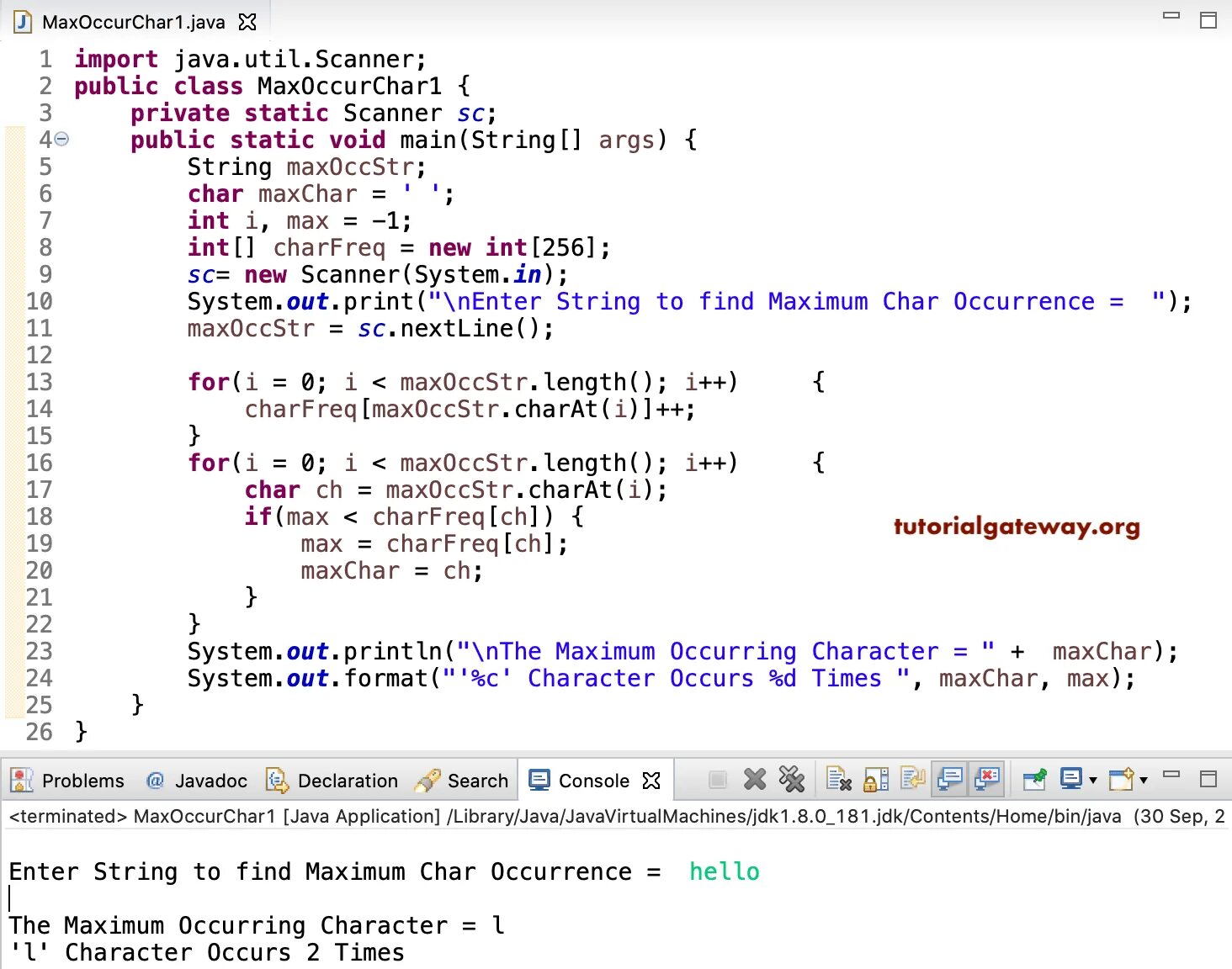Expand the Open Console dropdown arrow
The height and width of the screenshot is (969, 1232).
(1144, 781)
